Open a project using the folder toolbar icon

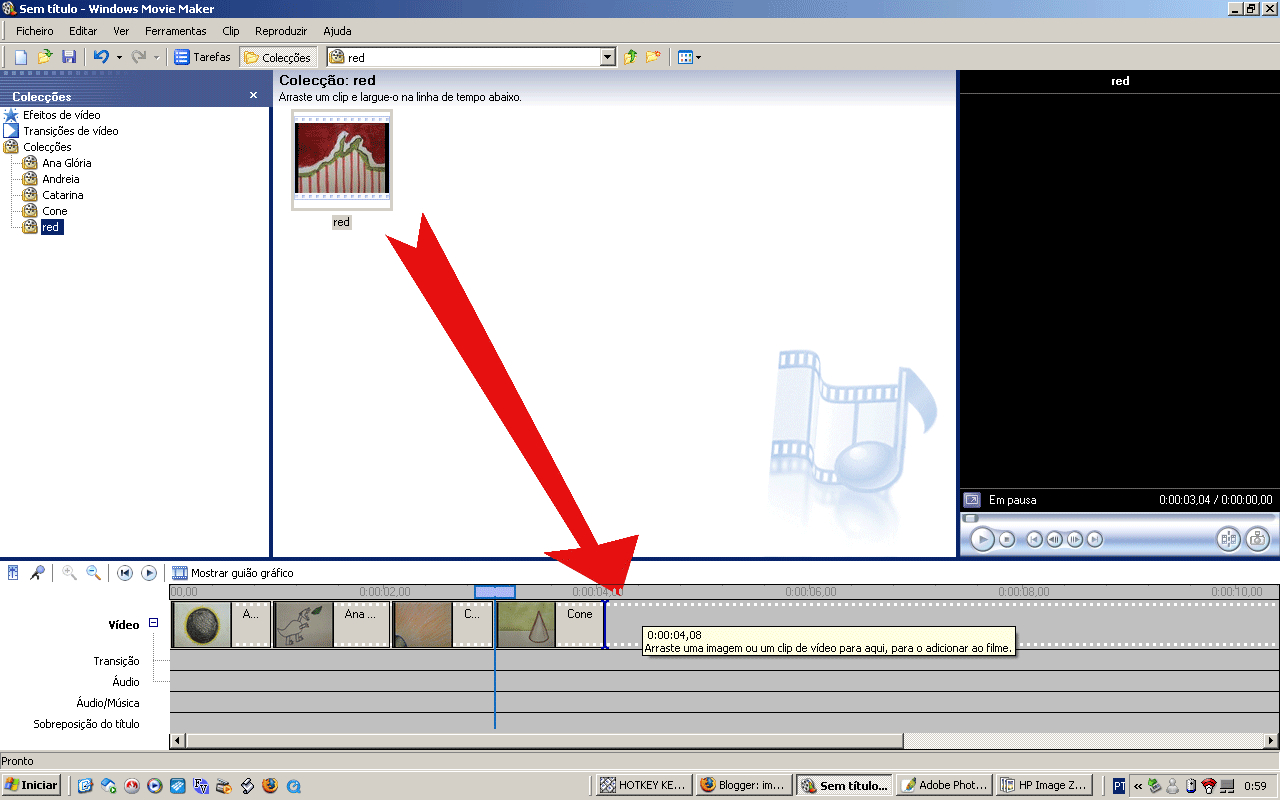pyautogui.click(x=45, y=57)
